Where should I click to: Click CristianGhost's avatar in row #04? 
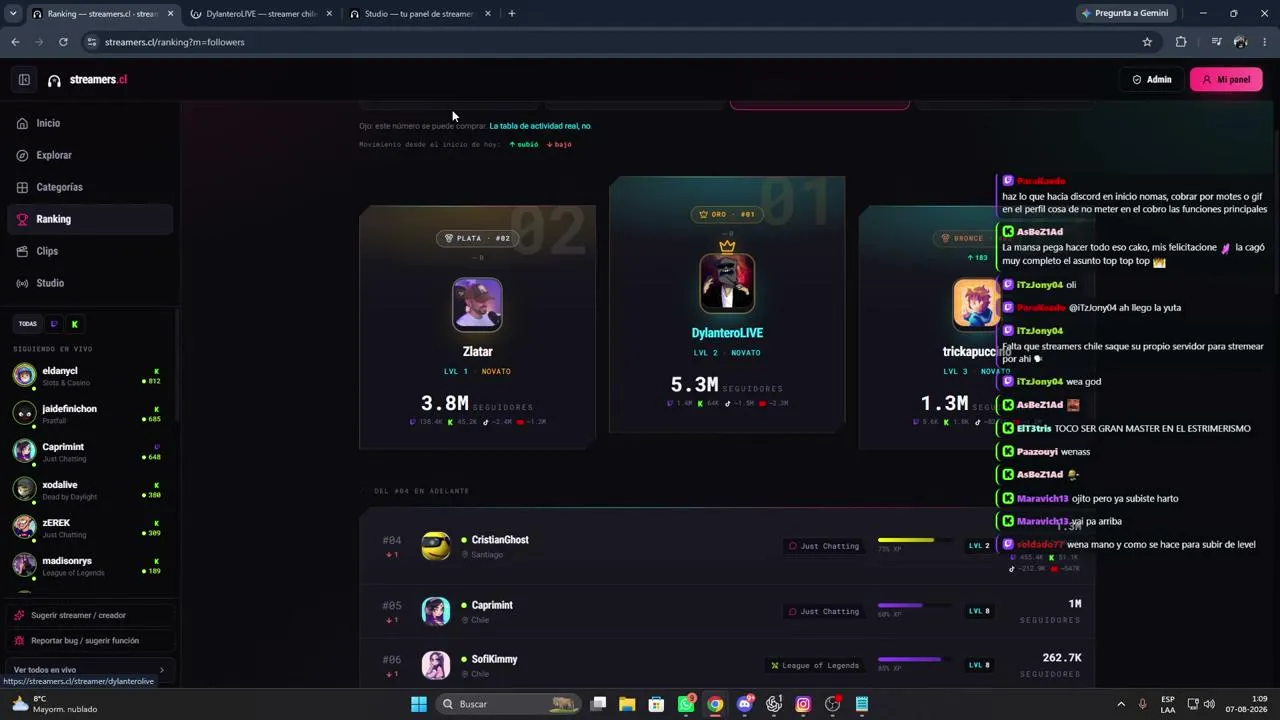click(436, 546)
